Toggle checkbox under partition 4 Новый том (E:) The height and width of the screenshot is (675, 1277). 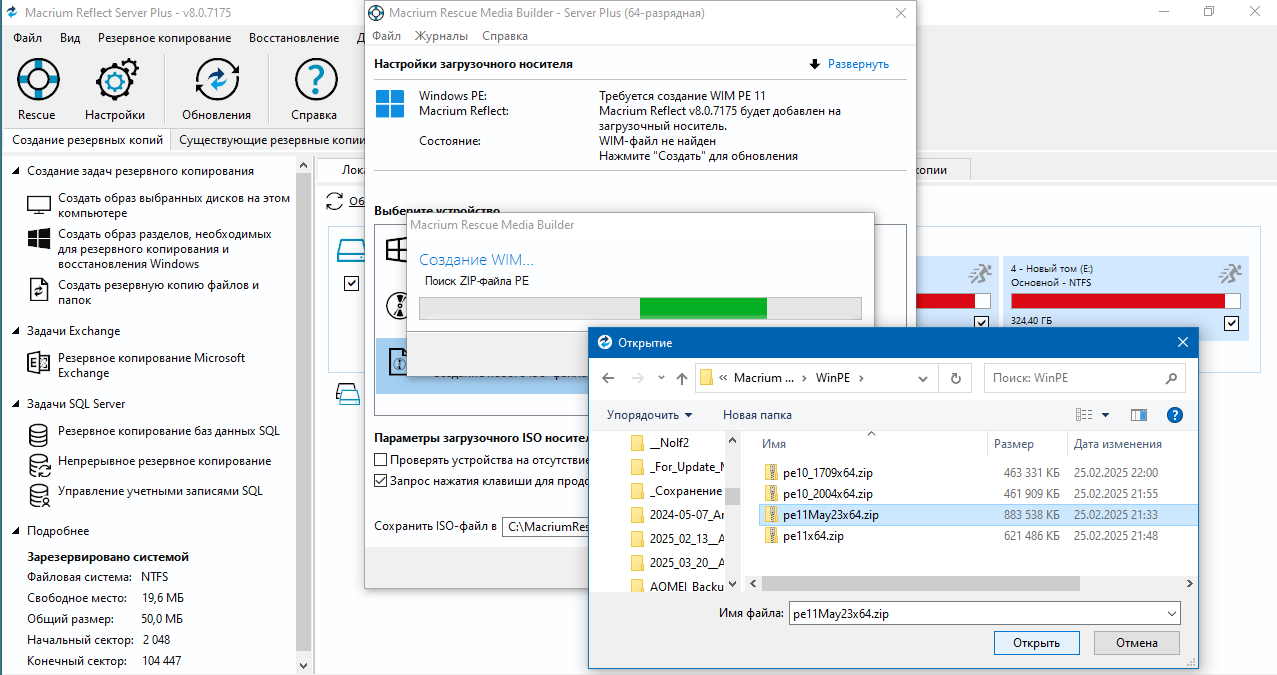click(x=1231, y=323)
